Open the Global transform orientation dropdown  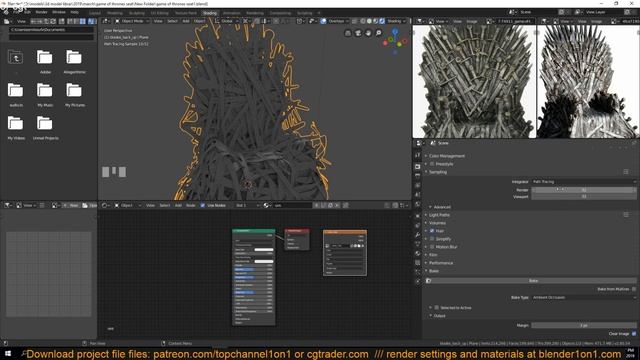tap(226, 21)
